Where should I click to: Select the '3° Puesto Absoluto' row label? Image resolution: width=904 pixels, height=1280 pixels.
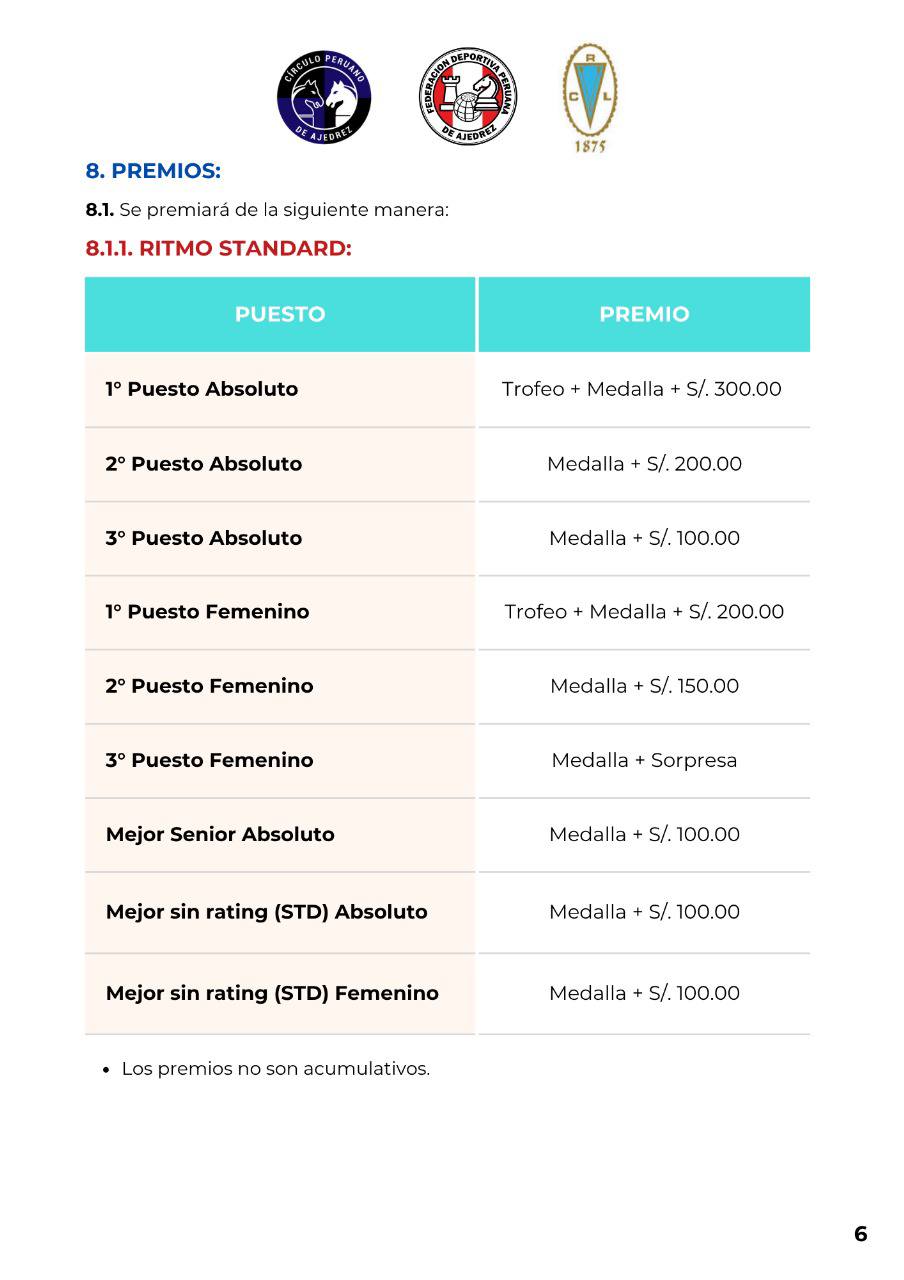(204, 538)
